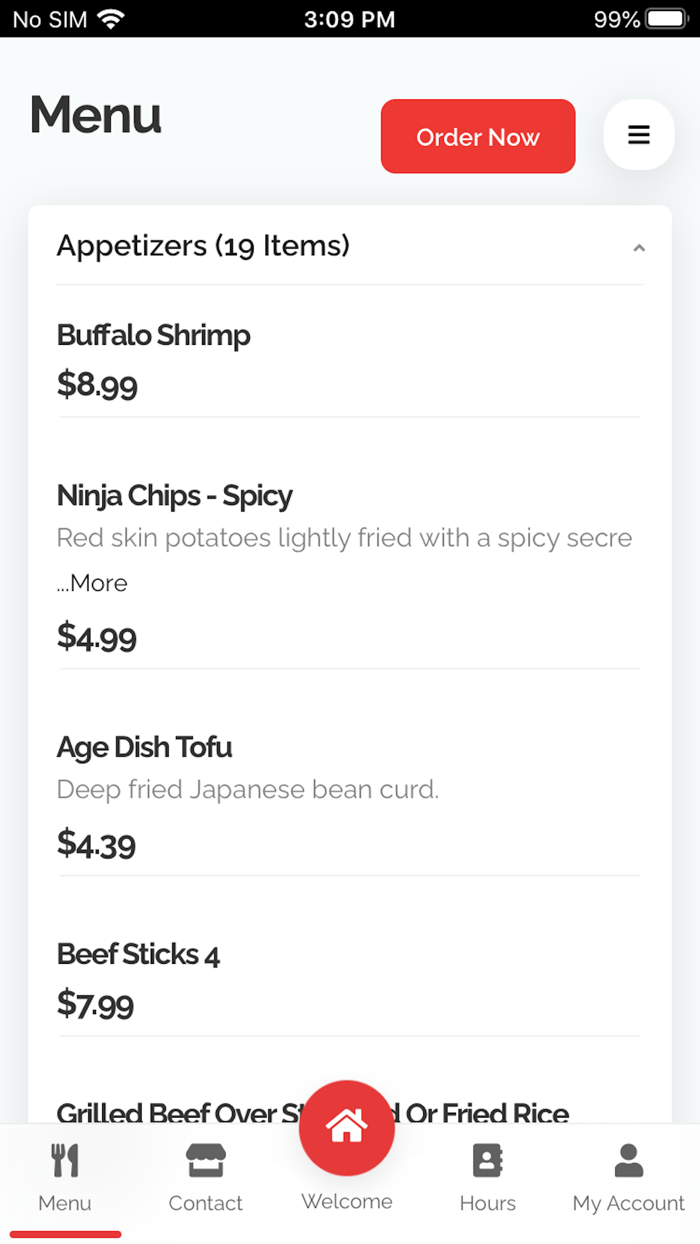700x1244 pixels.
Task: Select the Buffalo Shrimp menu item
Action: (x=153, y=336)
